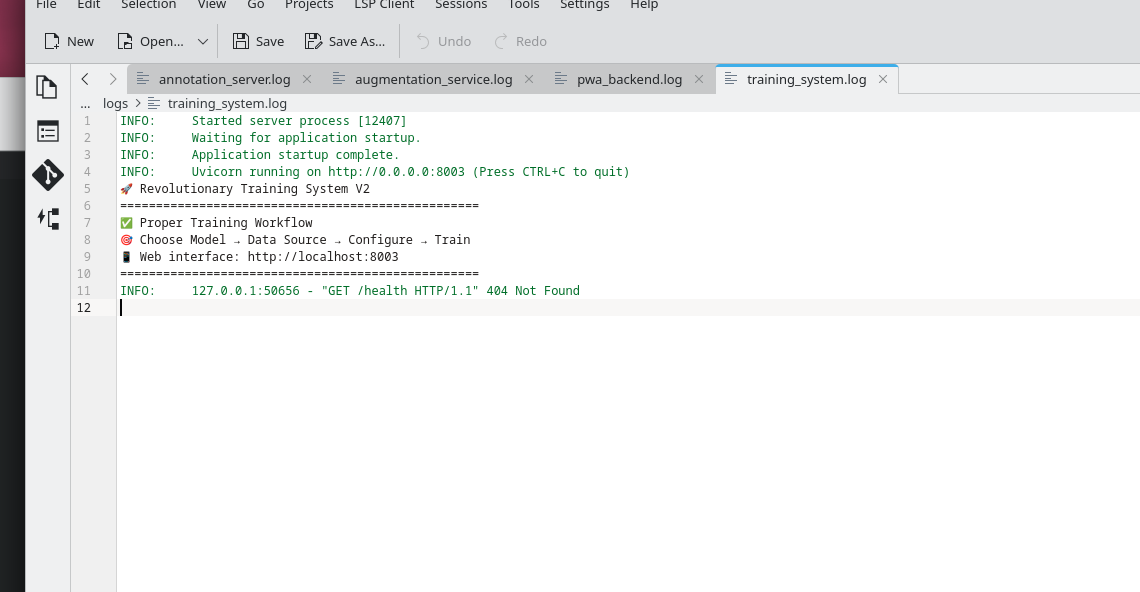
Task: Open the Go menu
Action: (256, 4)
